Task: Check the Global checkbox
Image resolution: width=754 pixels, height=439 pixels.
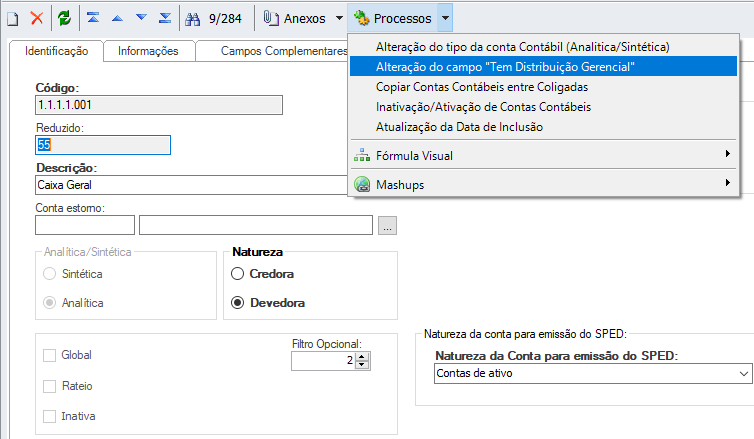Action: [x=50, y=355]
